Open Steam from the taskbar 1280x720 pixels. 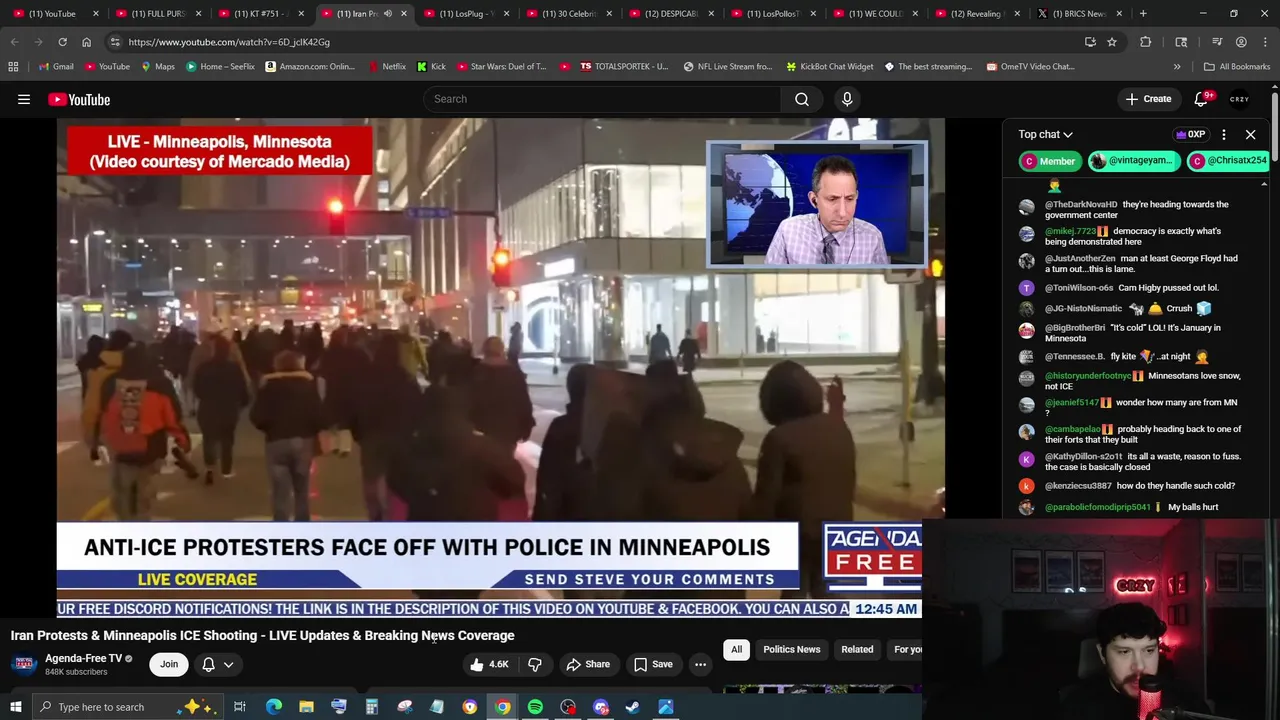tap(633, 707)
